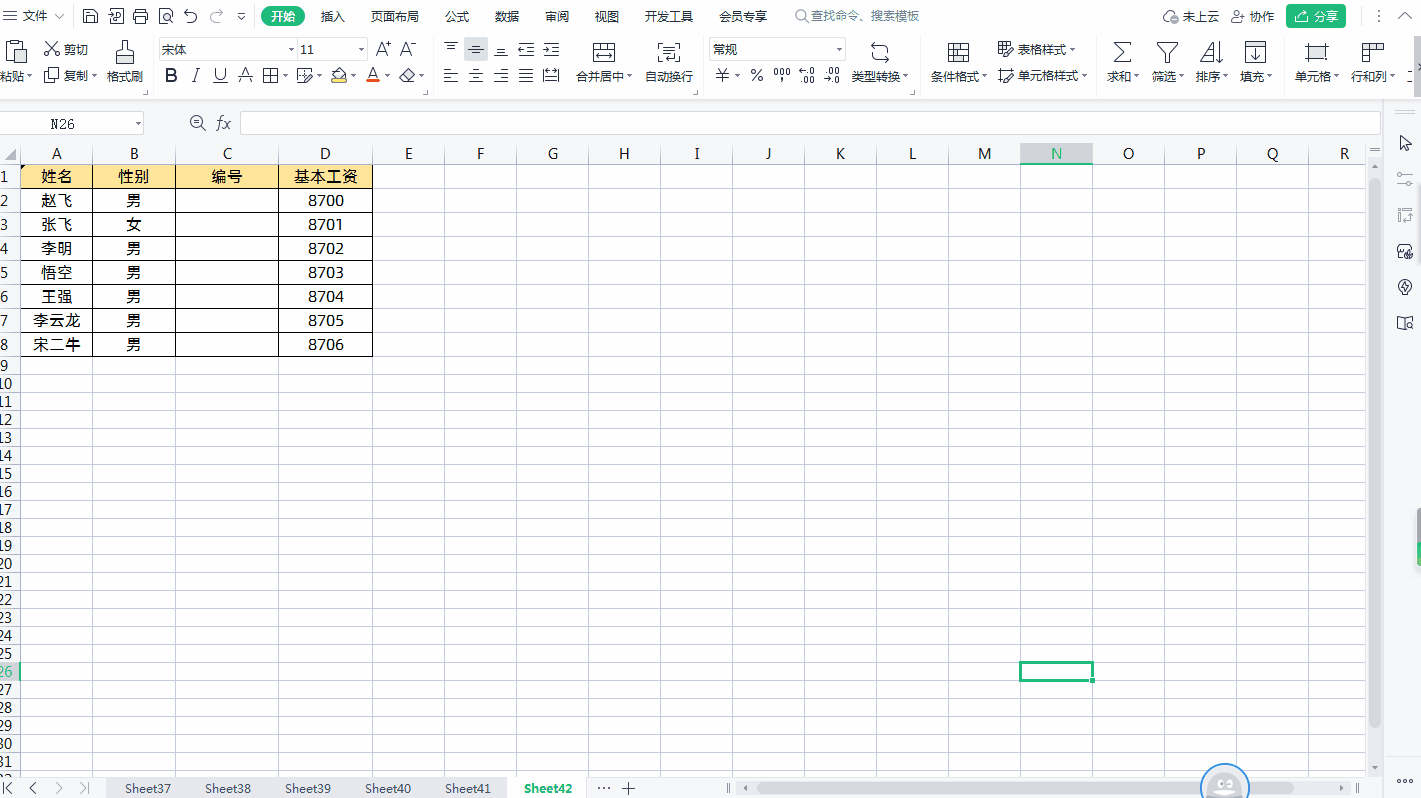Click the search command box (查找命令)

(857, 16)
